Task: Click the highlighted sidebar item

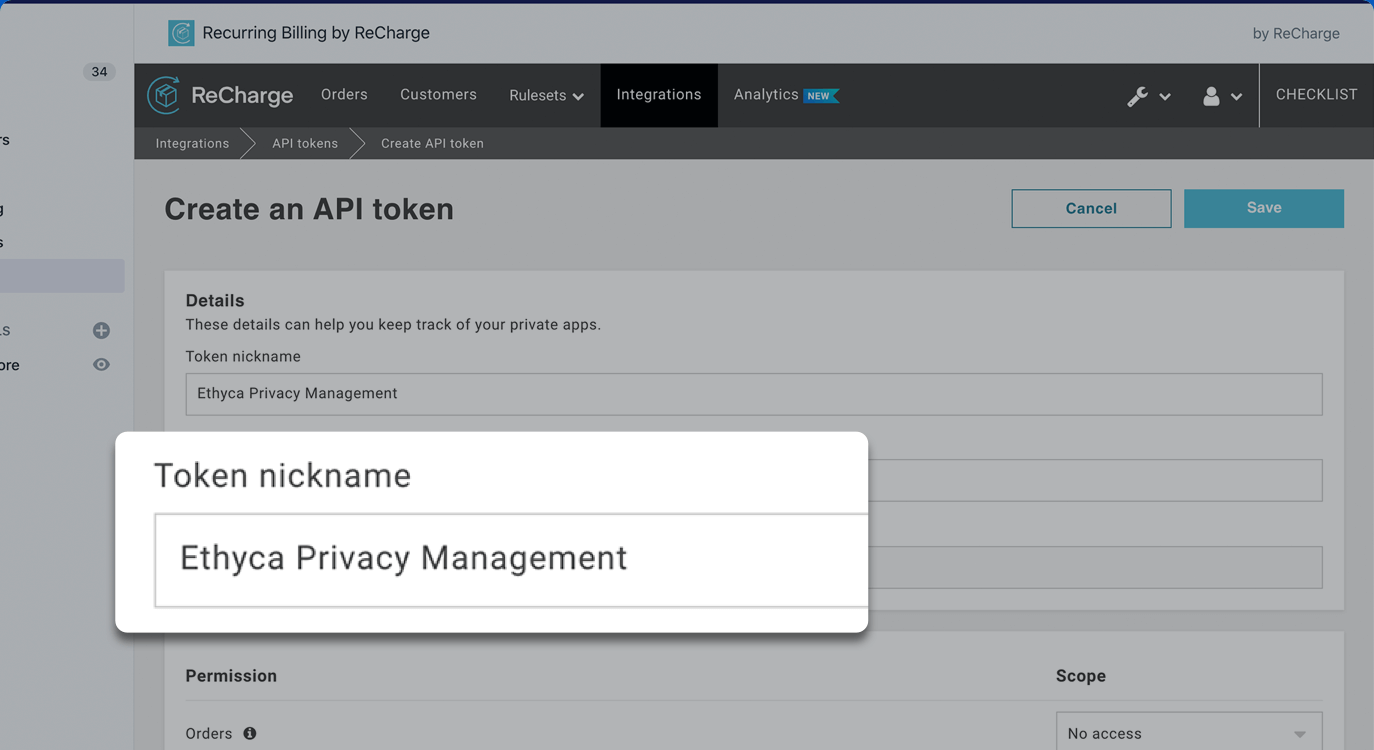Action: point(62,276)
